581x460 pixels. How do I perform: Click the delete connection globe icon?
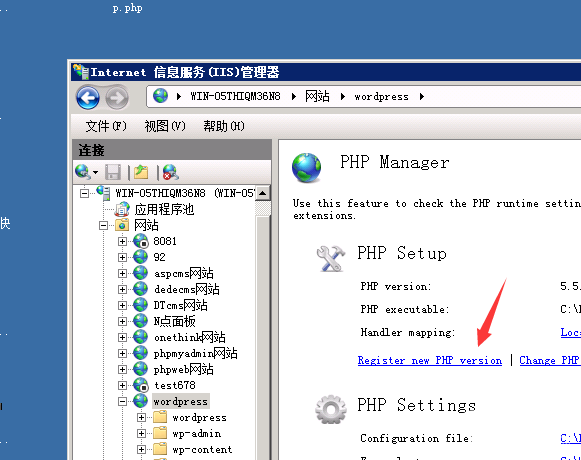tap(170, 172)
